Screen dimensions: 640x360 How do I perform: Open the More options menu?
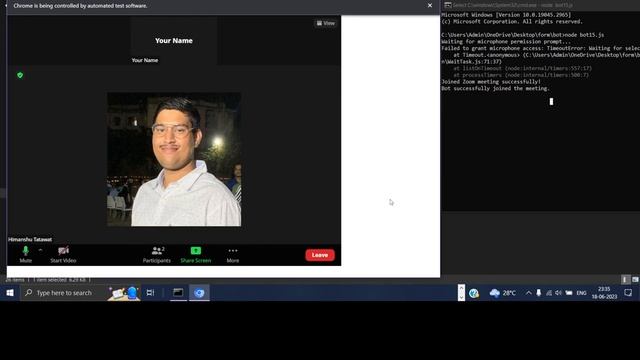pos(233,254)
